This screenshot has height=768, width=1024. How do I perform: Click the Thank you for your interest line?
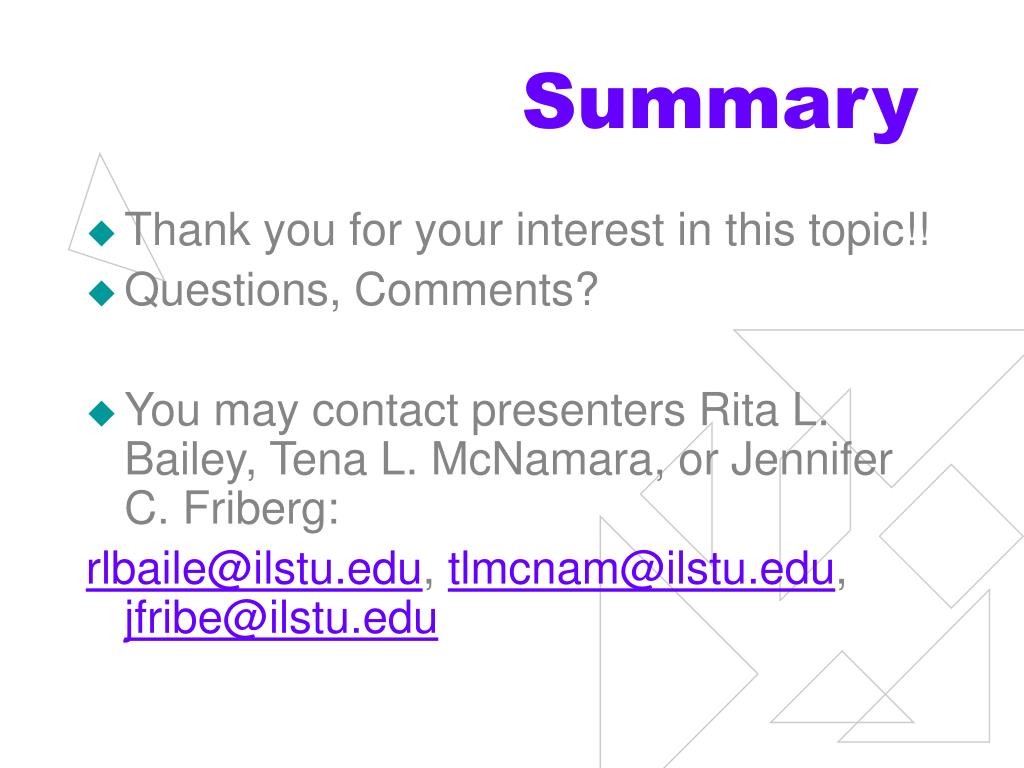(x=526, y=231)
